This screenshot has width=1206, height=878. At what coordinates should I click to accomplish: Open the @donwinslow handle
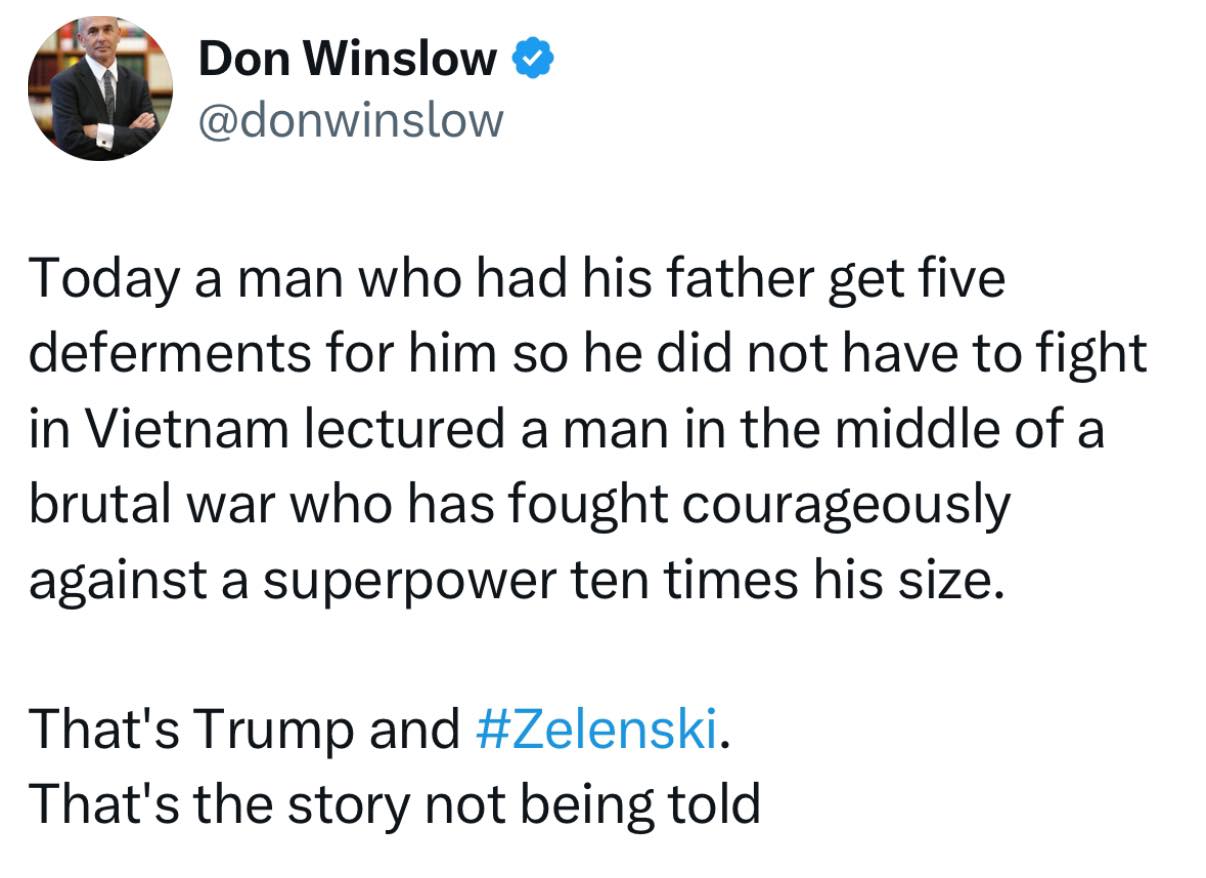click(x=351, y=120)
